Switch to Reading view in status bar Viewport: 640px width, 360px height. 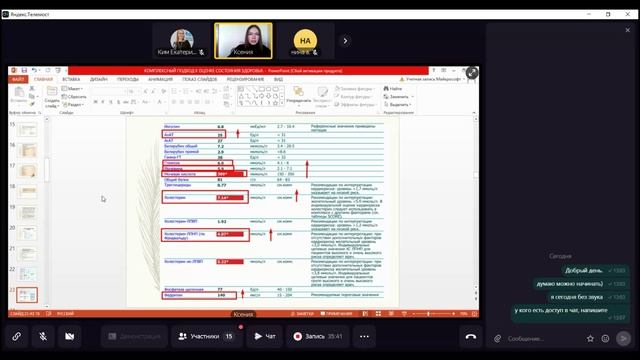tap(391, 313)
